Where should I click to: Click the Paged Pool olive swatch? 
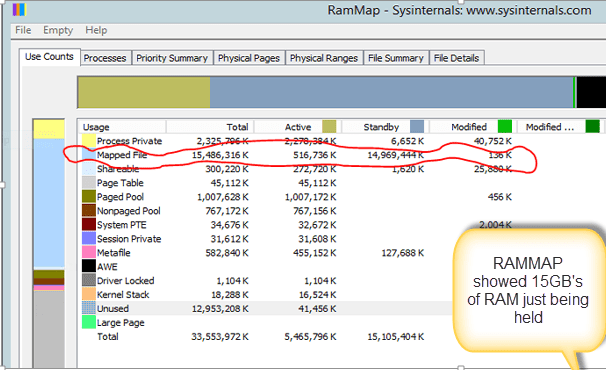click(89, 196)
